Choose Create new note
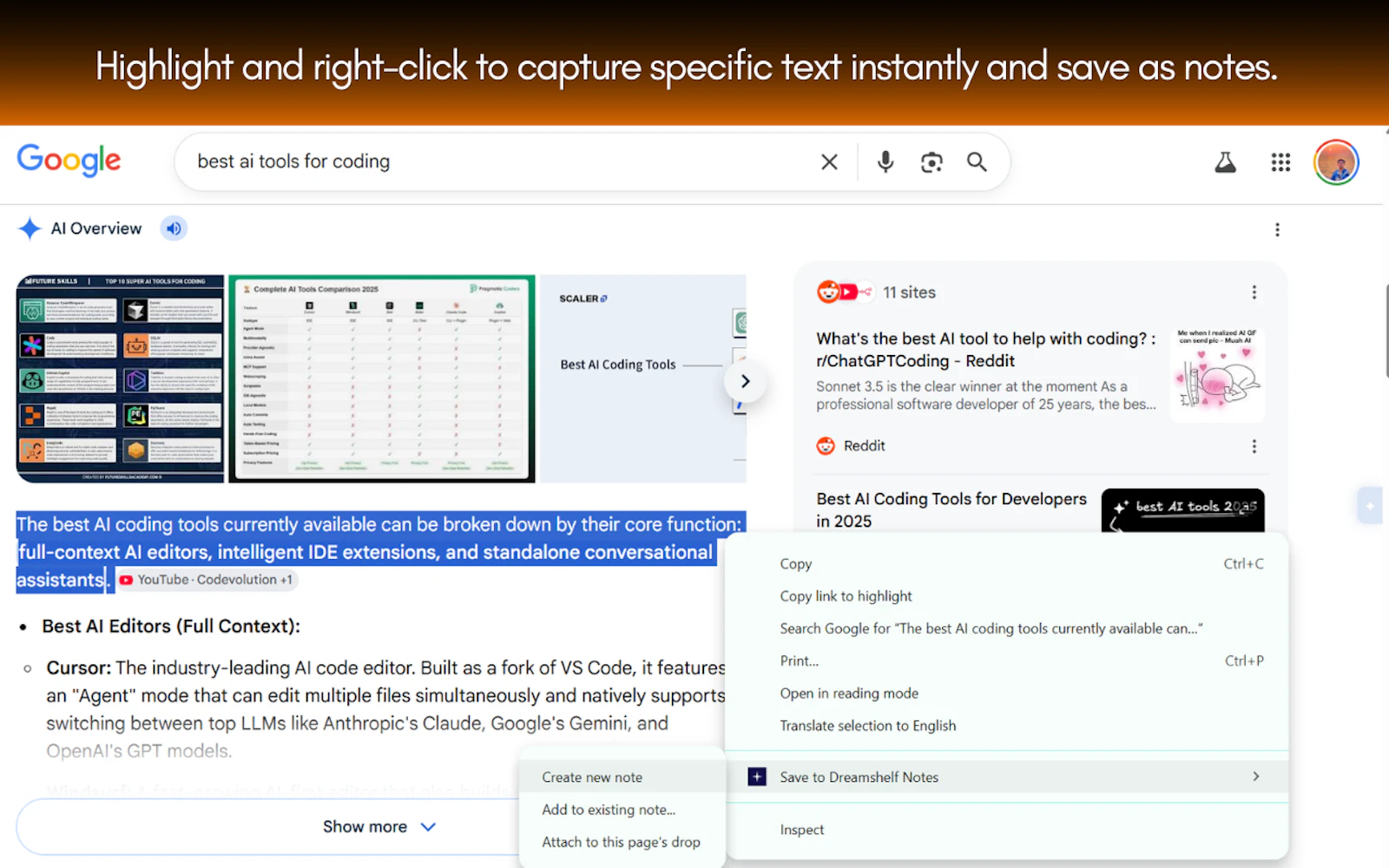 coord(622,777)
